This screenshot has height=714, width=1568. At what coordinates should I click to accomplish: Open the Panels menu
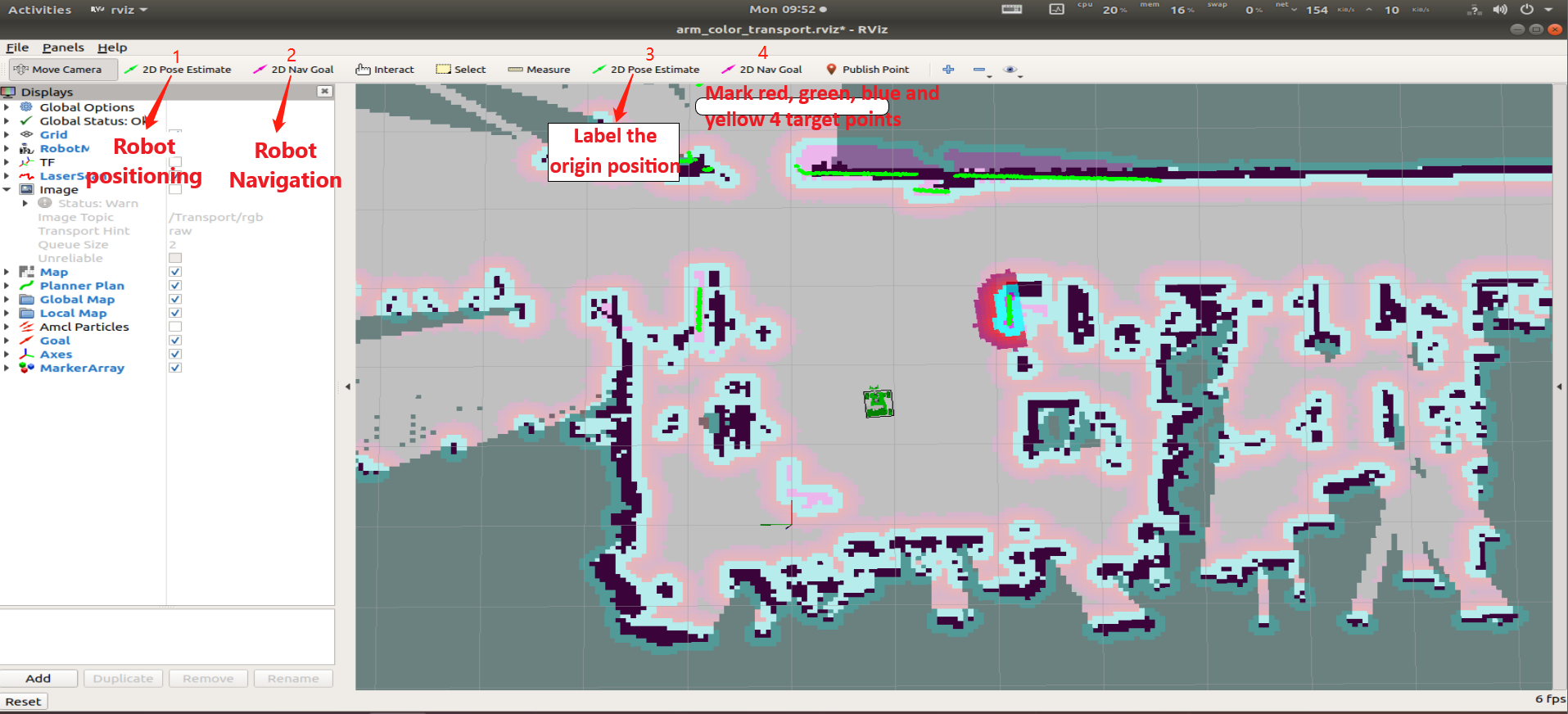(63, 47)
